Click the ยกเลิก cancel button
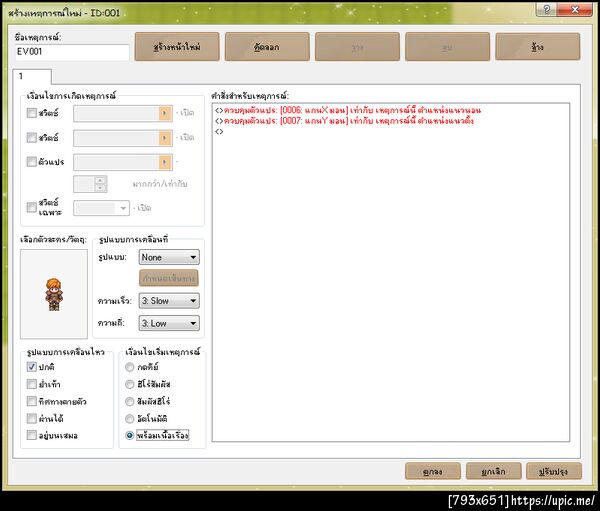Screen dimensions: 600x511 point(494,471)
